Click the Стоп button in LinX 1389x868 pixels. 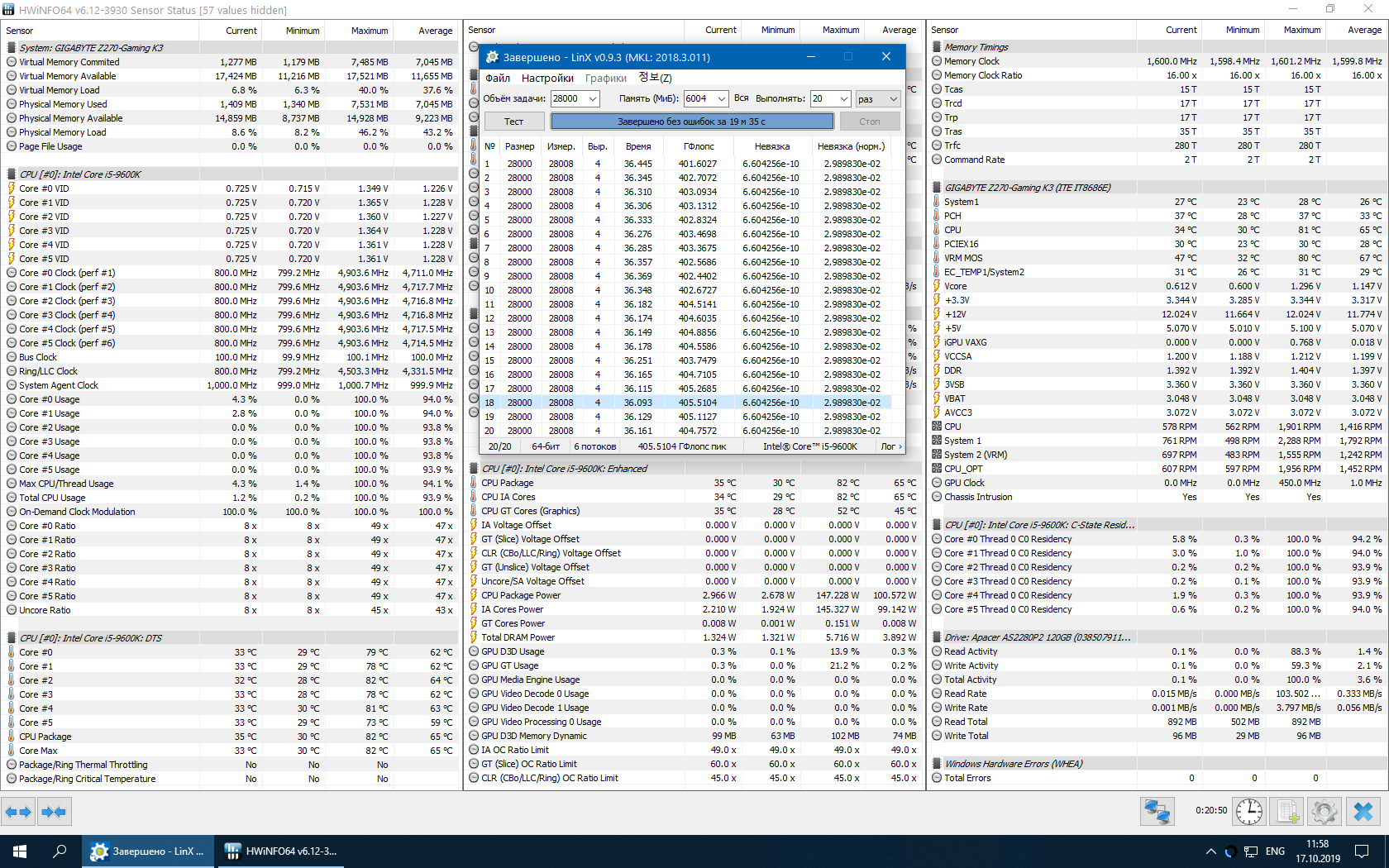coord(870,122)
